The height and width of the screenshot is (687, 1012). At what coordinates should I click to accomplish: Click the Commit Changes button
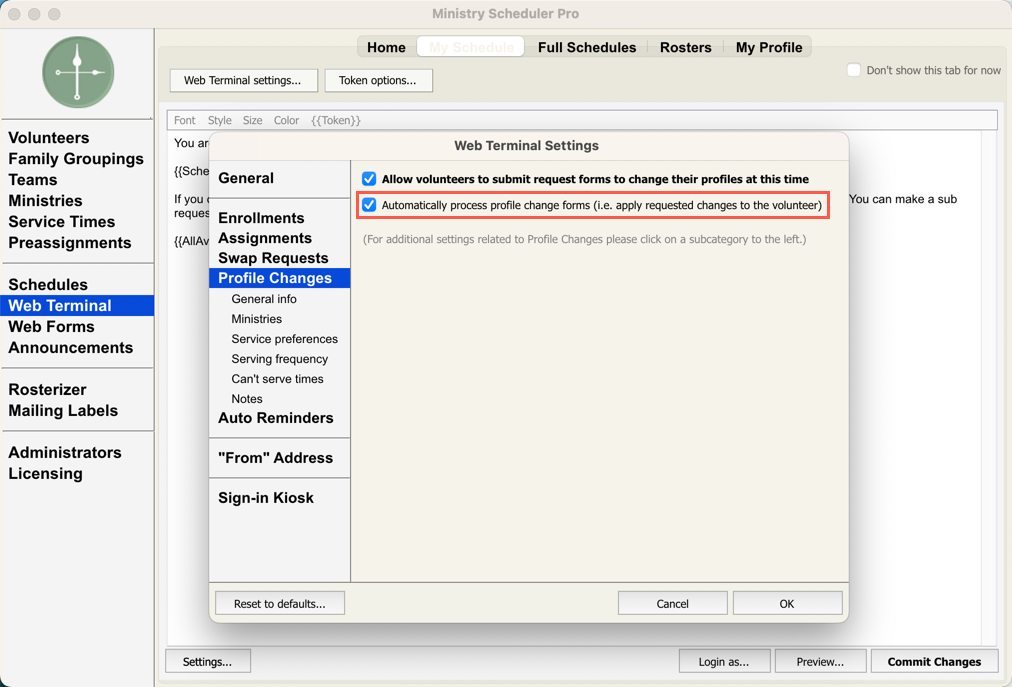point(935,661)
